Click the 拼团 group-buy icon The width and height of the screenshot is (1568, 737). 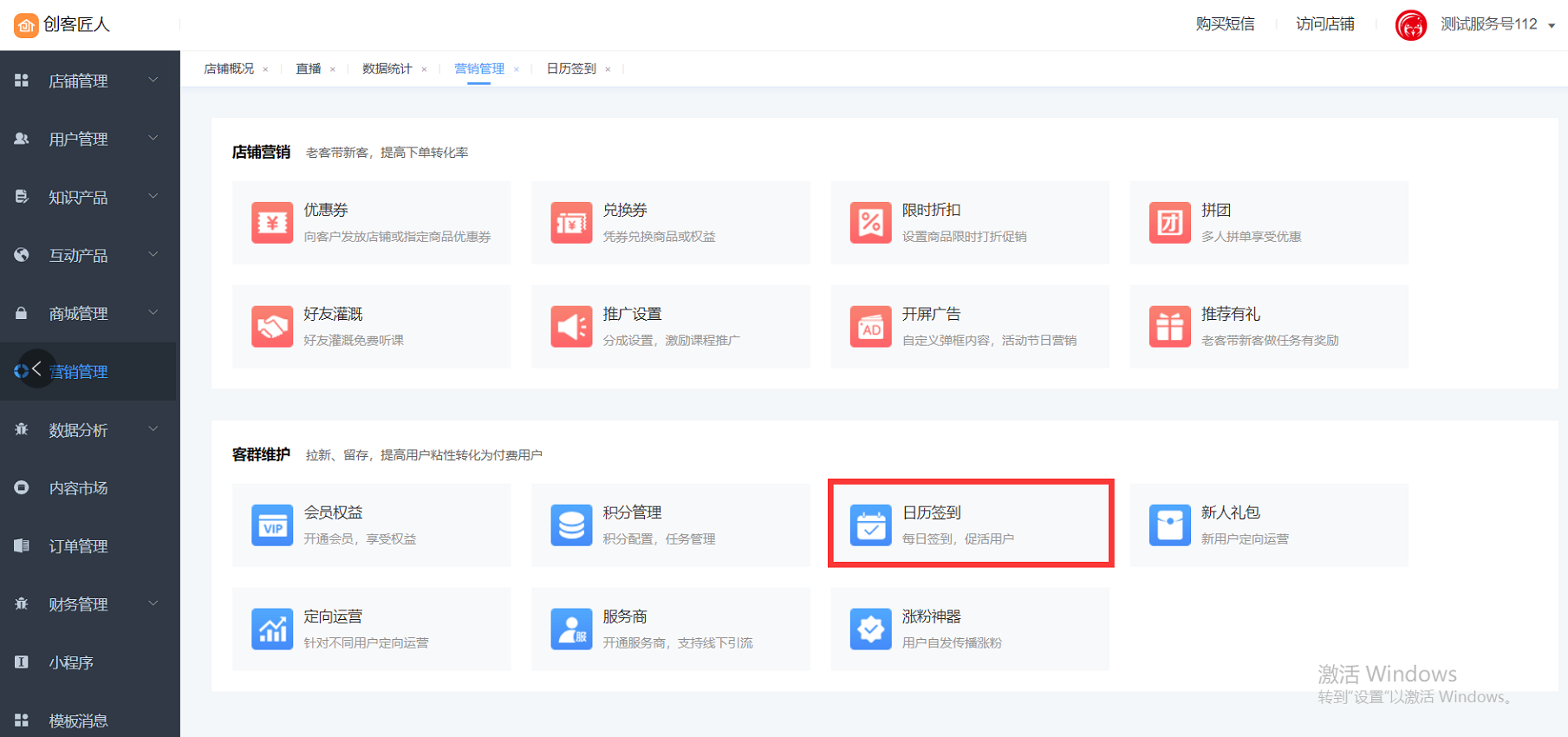1169,223
